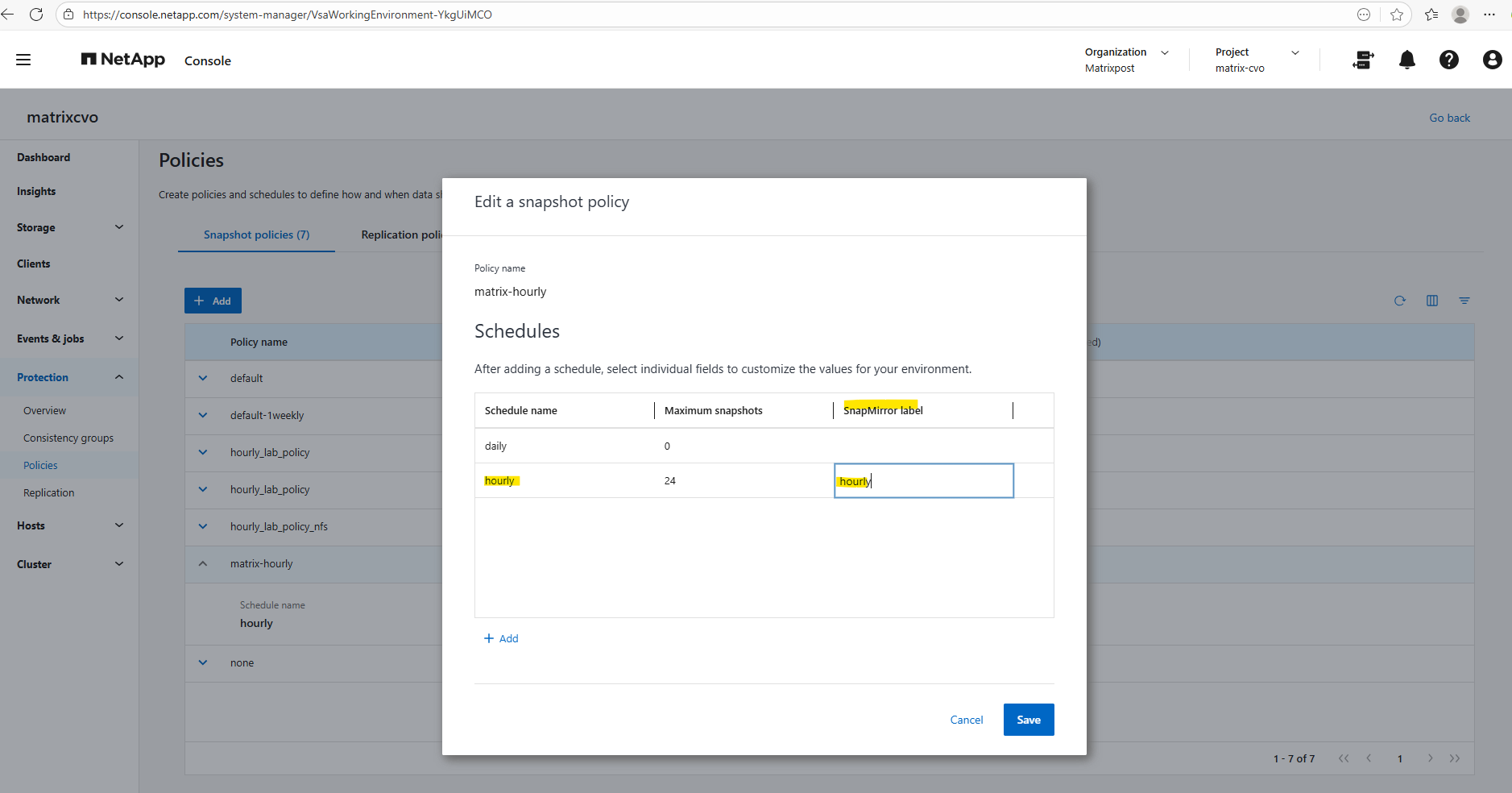Save the snapshot policy changes
This screenshot has width=1512, height=793.
tap(1028, 720)
